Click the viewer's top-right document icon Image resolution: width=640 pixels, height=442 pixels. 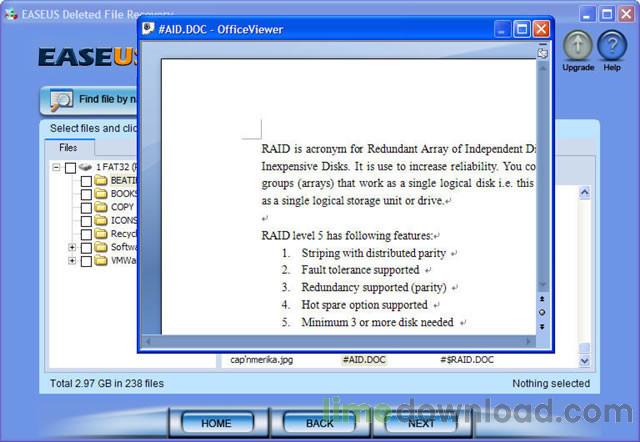coord(542,52)
